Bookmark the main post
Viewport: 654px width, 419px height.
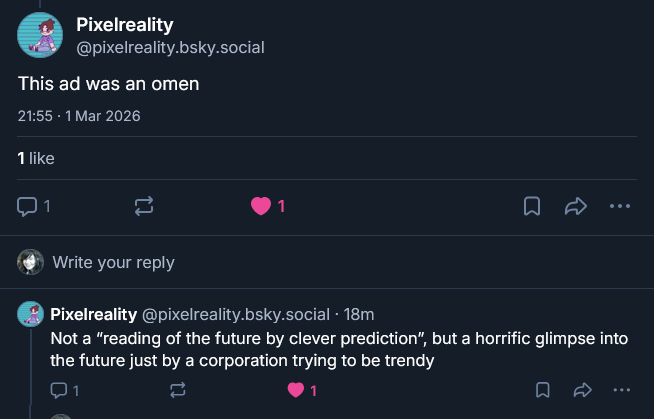point(533,206)
